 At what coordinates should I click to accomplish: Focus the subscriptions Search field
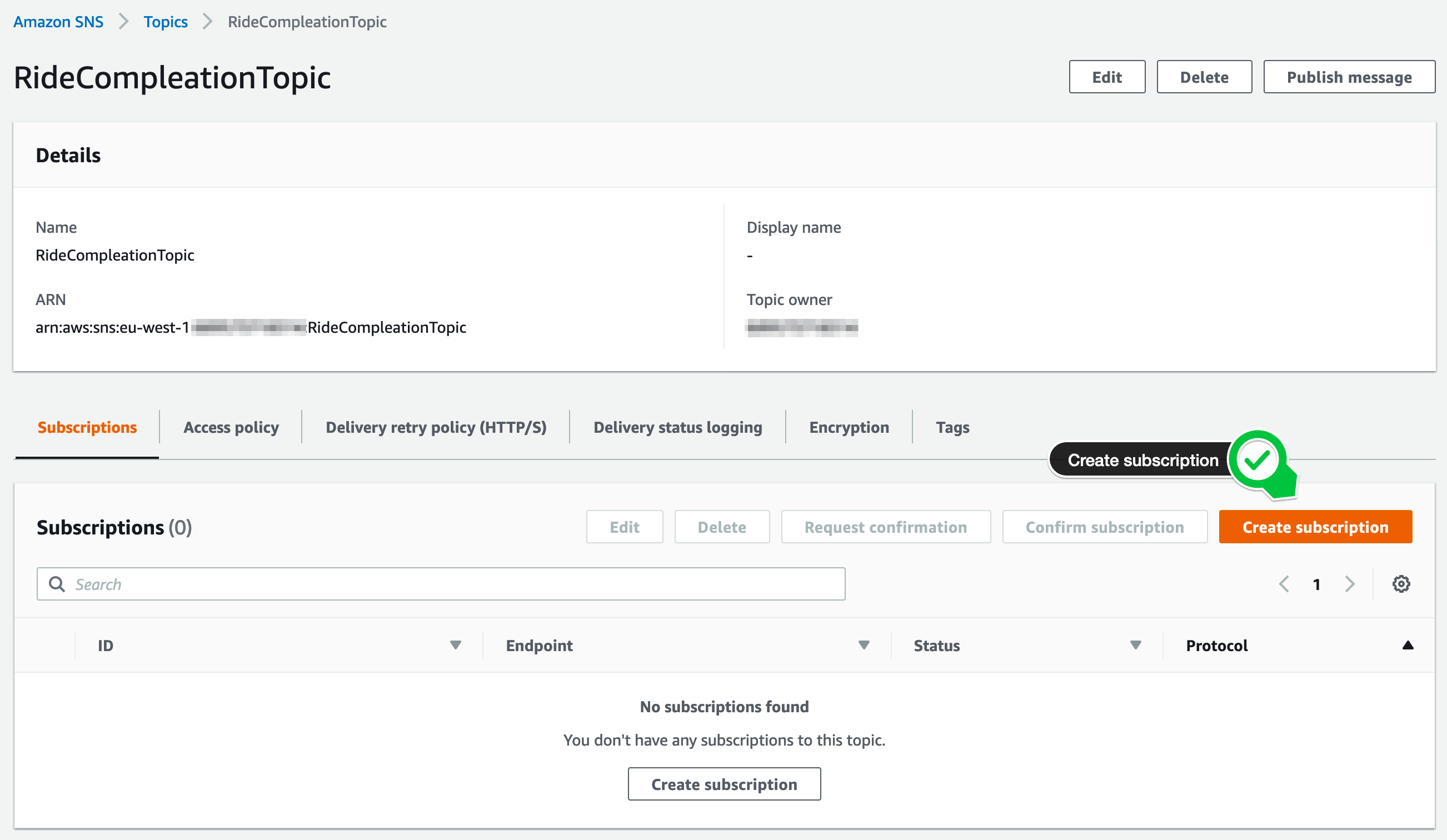441,584
